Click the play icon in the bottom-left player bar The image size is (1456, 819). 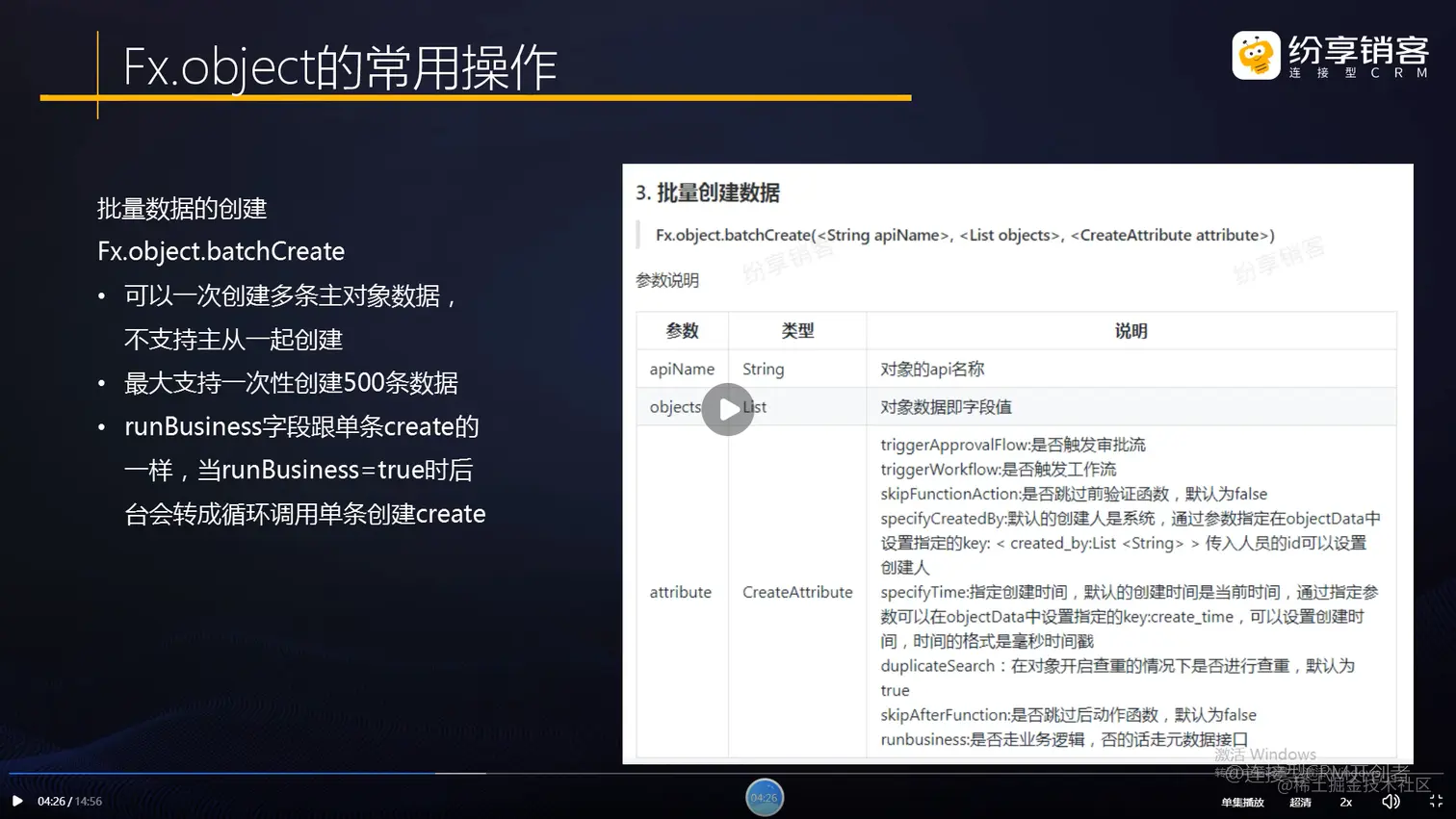tap(17, 801)
